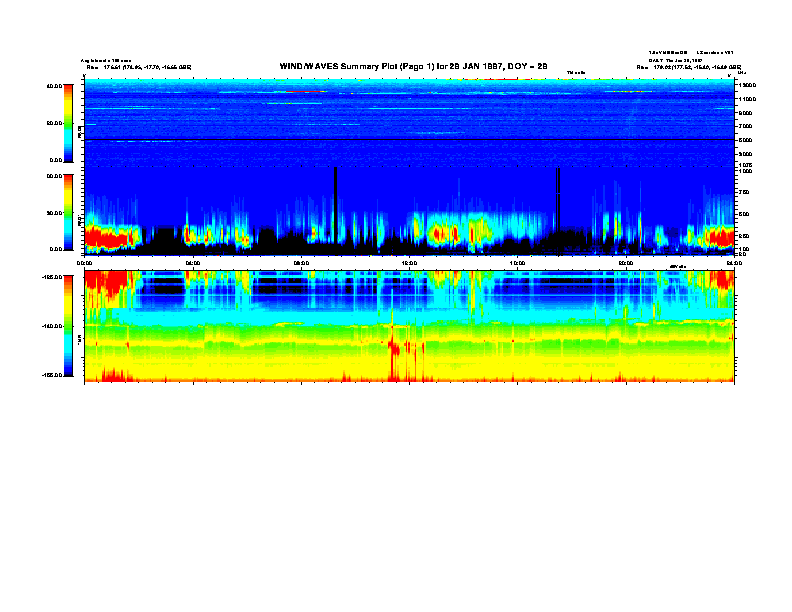Screen dimensions: 792x612
Task: Click the middle panel's color scale bar
Action: [68, 211]
